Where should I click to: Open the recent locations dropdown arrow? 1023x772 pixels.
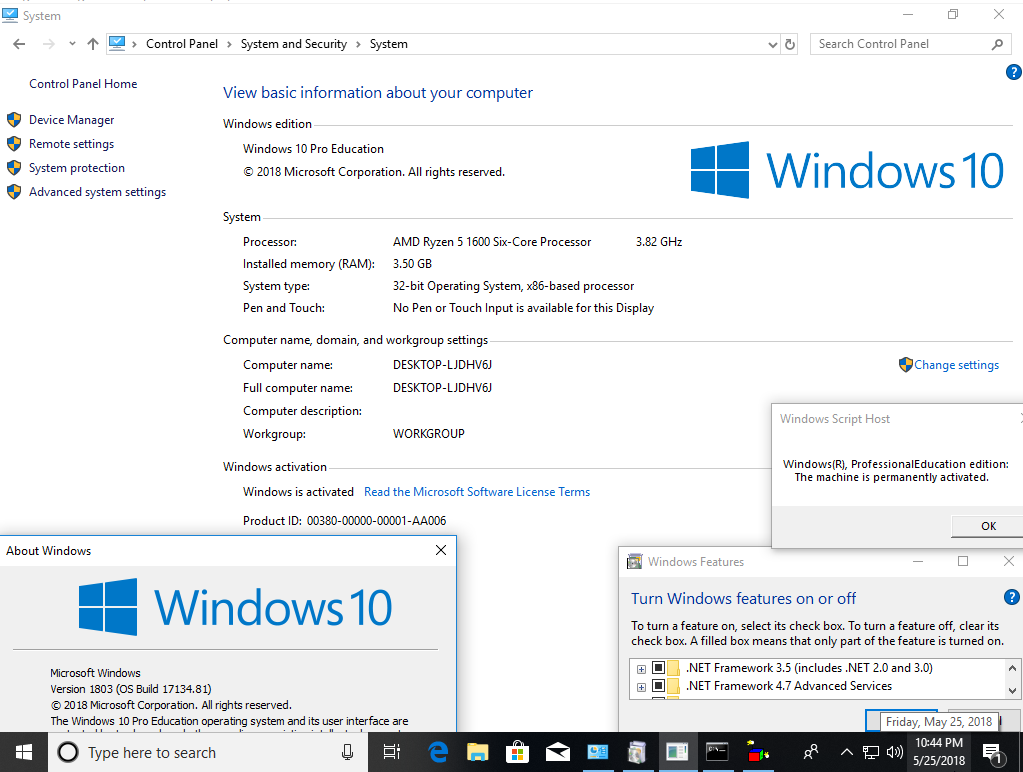point(72,44)
